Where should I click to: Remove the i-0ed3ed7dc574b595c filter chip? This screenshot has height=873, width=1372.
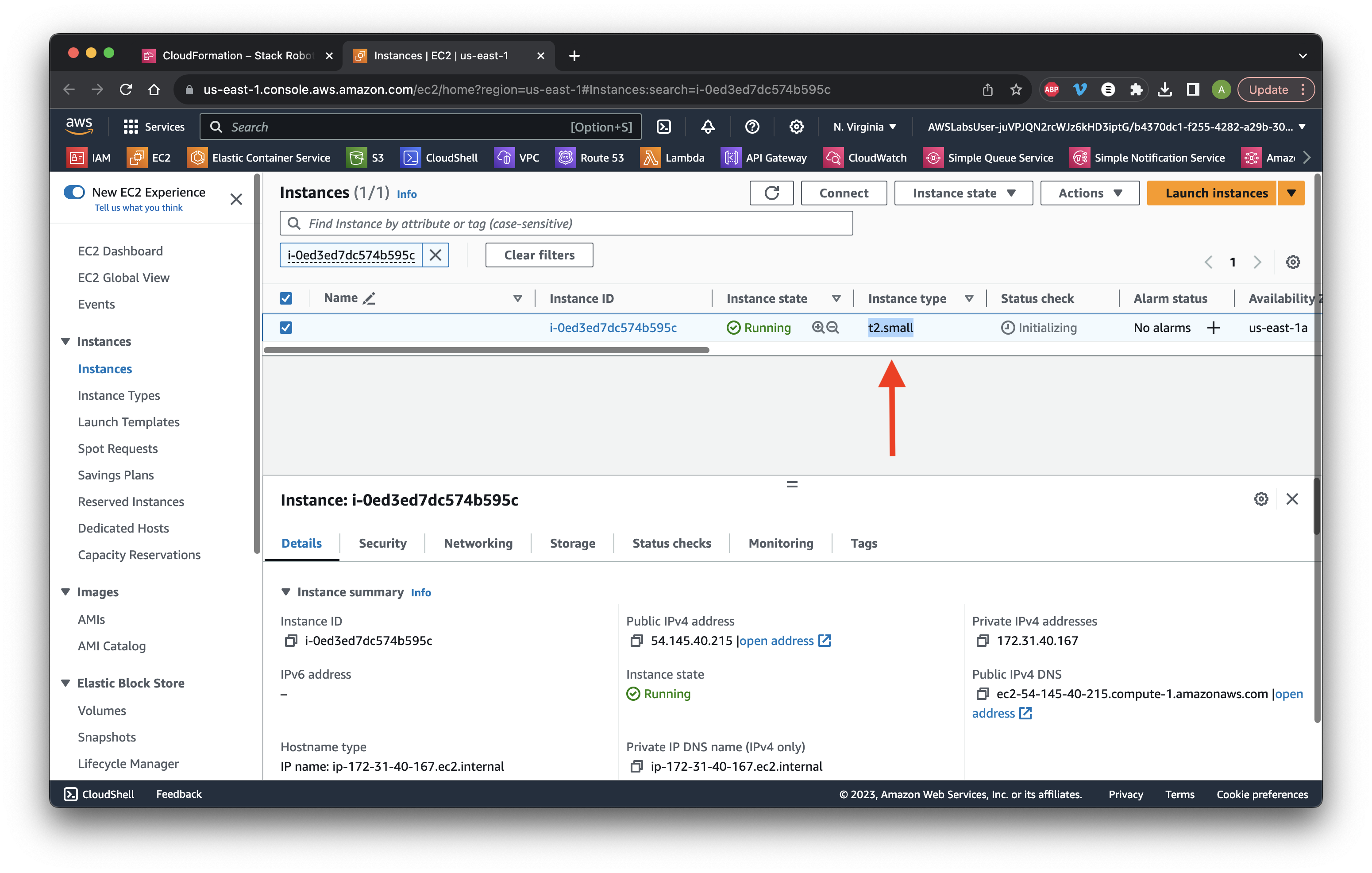[435, 255]
